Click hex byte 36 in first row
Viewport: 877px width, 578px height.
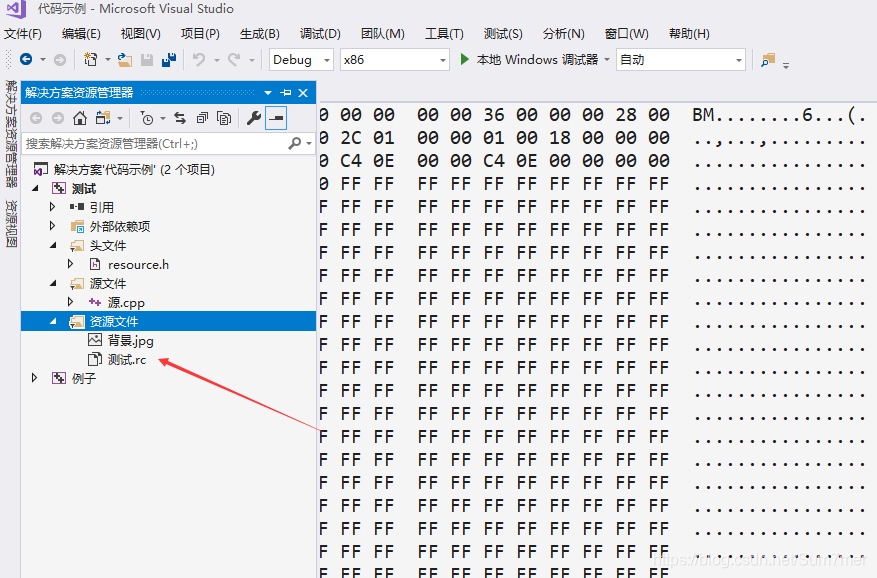(x=494, y=115)
